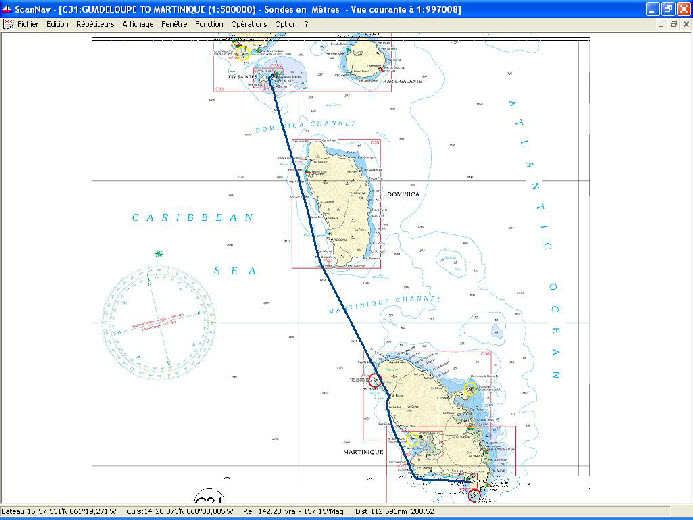Open the Edition menu

pos(57,23)
